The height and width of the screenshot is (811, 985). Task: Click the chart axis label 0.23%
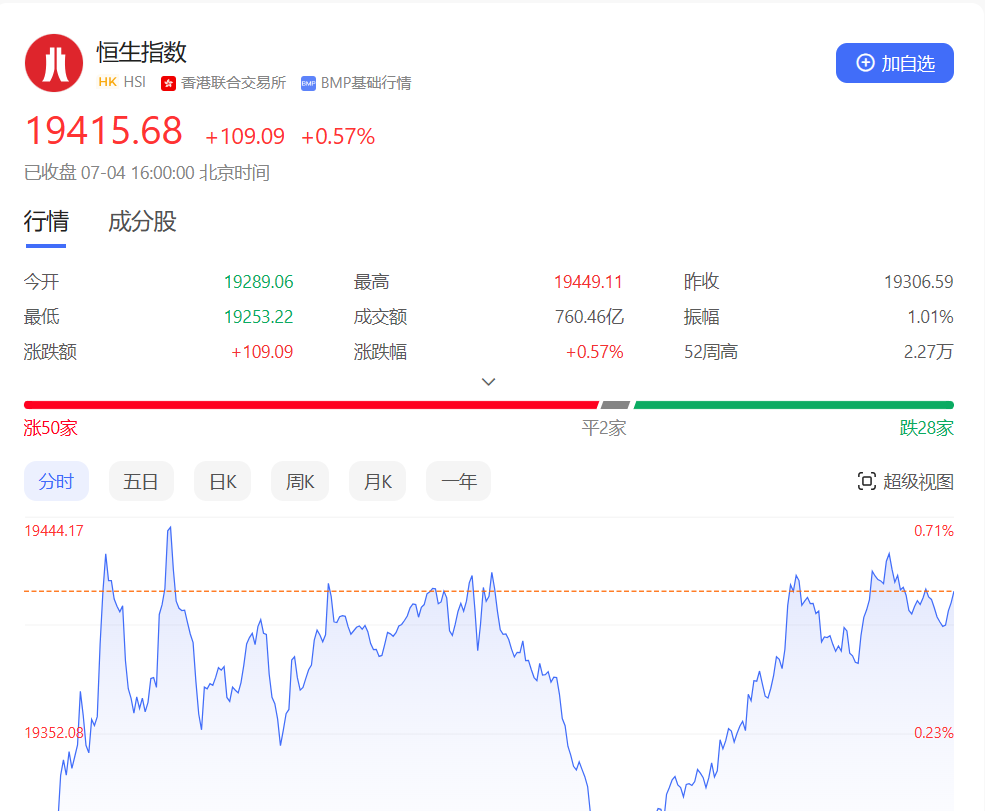click(933, 733)
